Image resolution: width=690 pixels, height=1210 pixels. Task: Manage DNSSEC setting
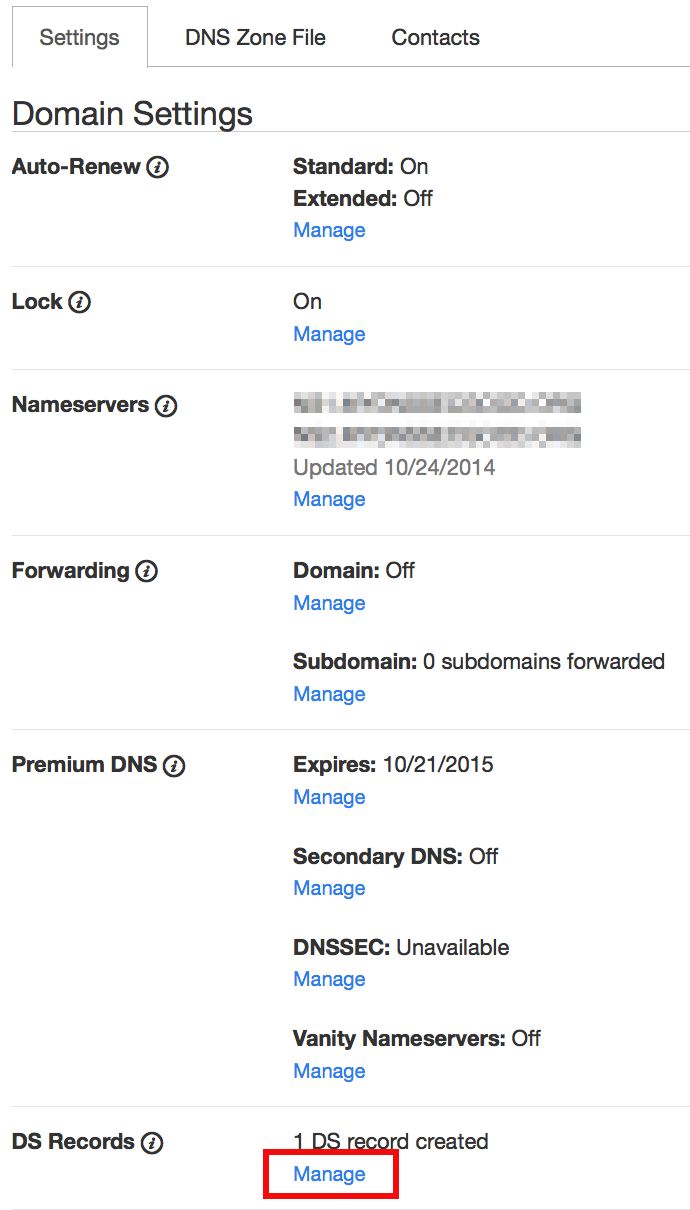tap(329, 979)
